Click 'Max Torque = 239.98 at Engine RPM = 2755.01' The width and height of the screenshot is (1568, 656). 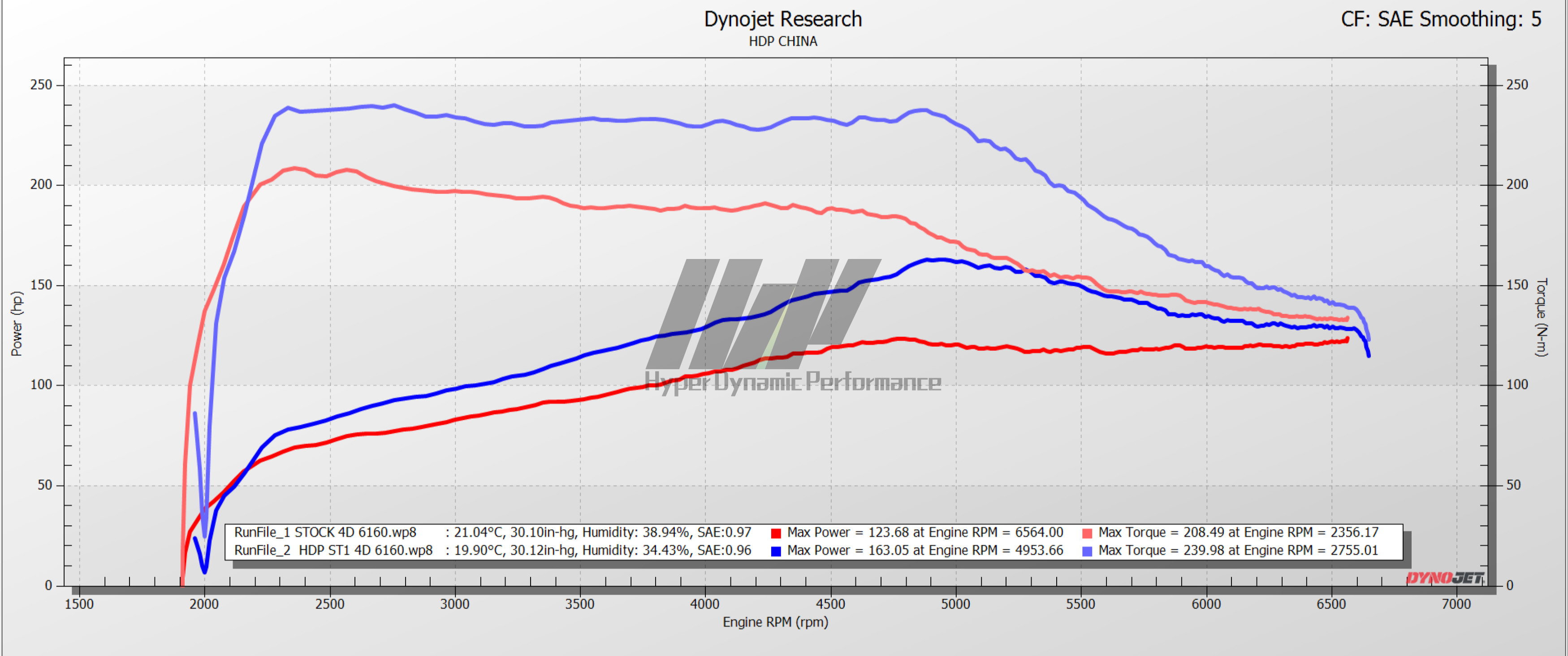(x=1239, y=550)
